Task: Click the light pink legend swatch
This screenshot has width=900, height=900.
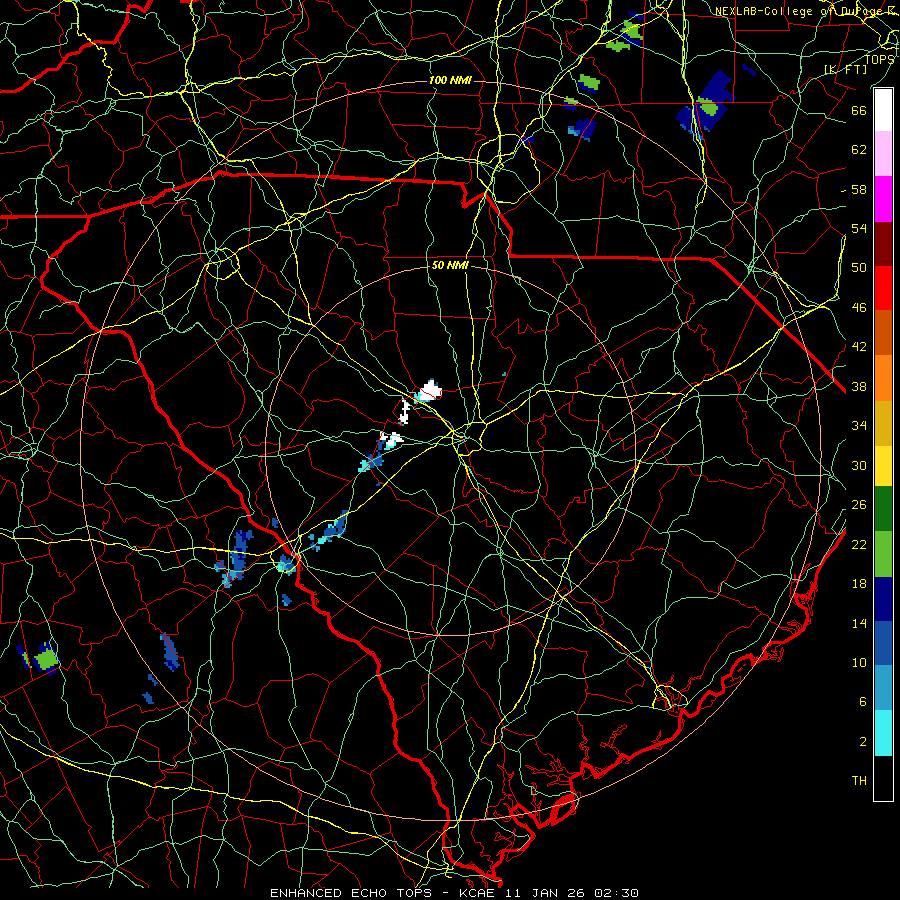Action: click(x=883, y=153)
